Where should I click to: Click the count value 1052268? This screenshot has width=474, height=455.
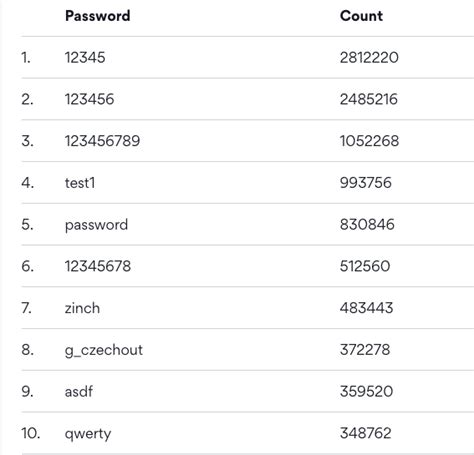[x=369, y=141]
